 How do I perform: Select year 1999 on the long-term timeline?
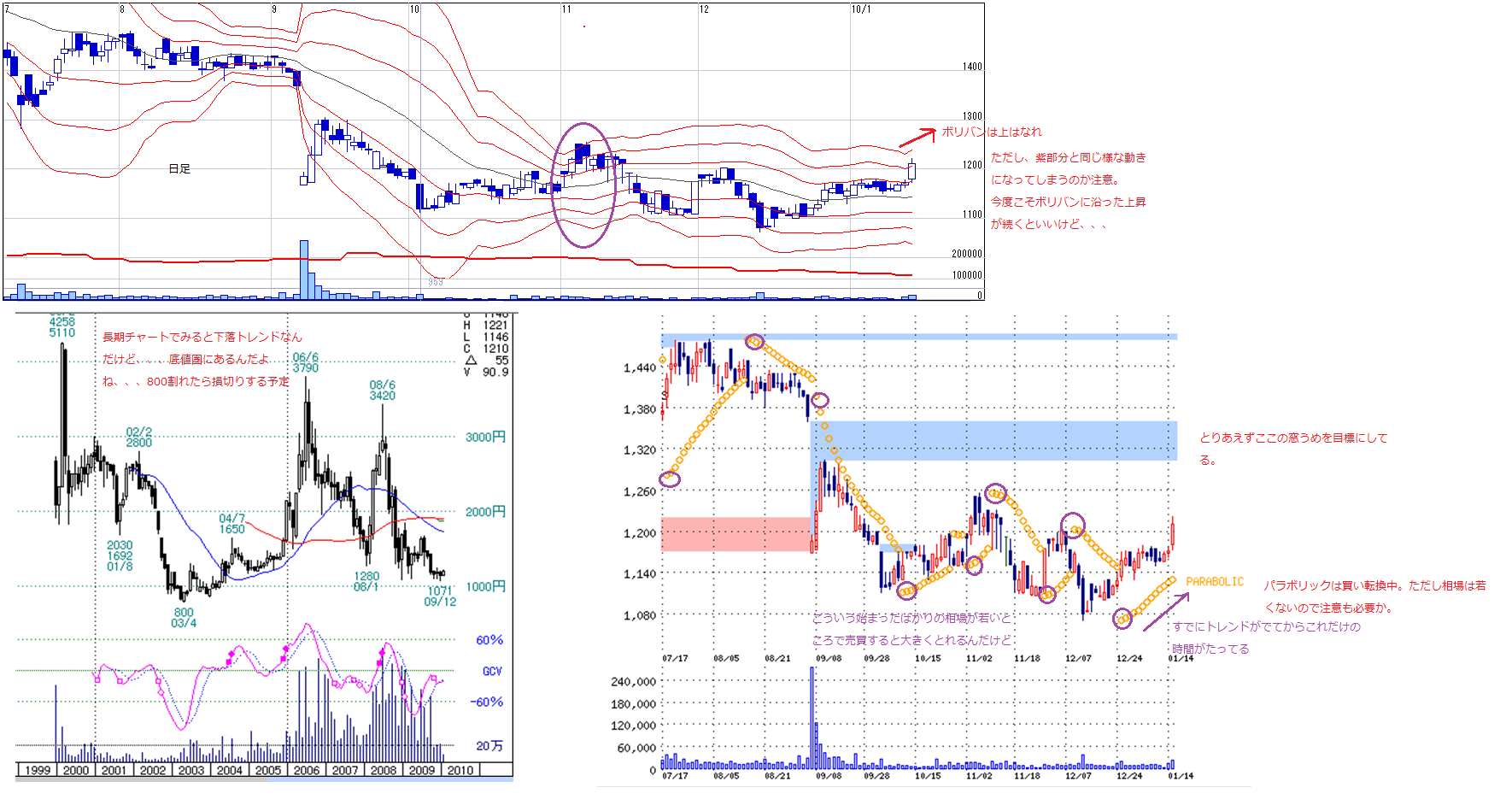click(x=37, y=770)
